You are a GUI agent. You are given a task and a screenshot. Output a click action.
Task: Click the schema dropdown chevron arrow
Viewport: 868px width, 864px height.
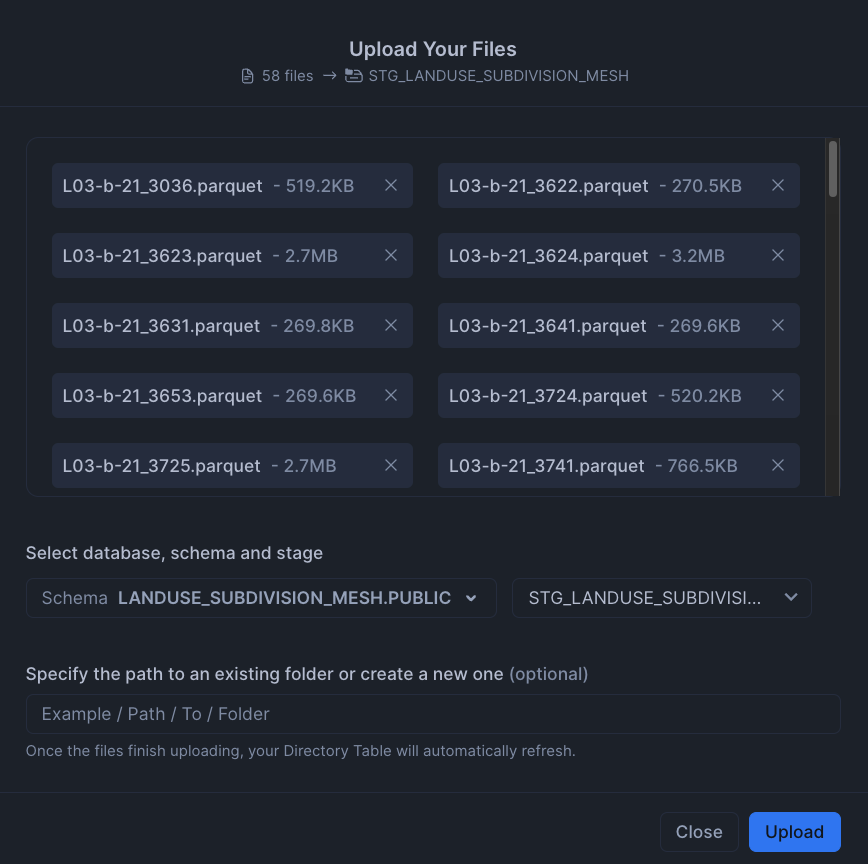pos(471,598)
